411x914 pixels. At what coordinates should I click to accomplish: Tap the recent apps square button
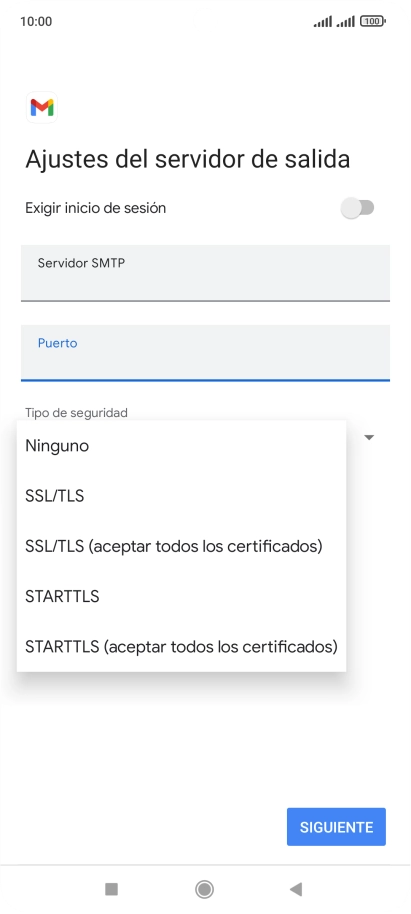tap(111, 889)
